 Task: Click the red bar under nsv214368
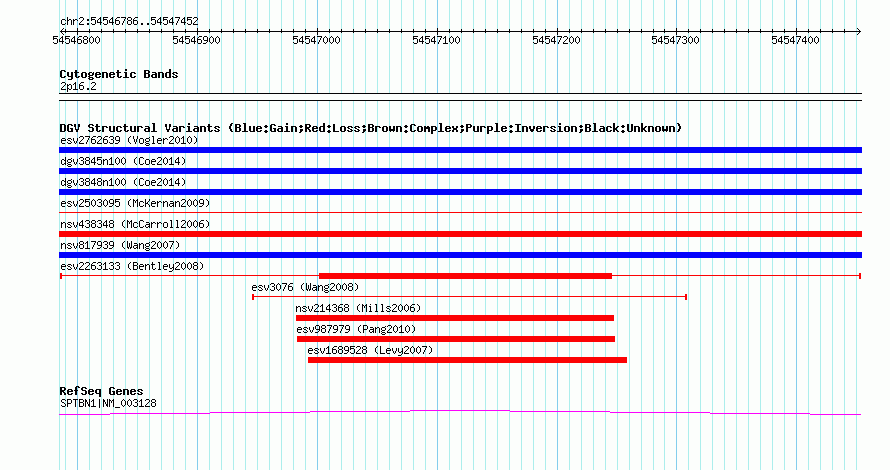pyautogui.click(x=455, y=318)
